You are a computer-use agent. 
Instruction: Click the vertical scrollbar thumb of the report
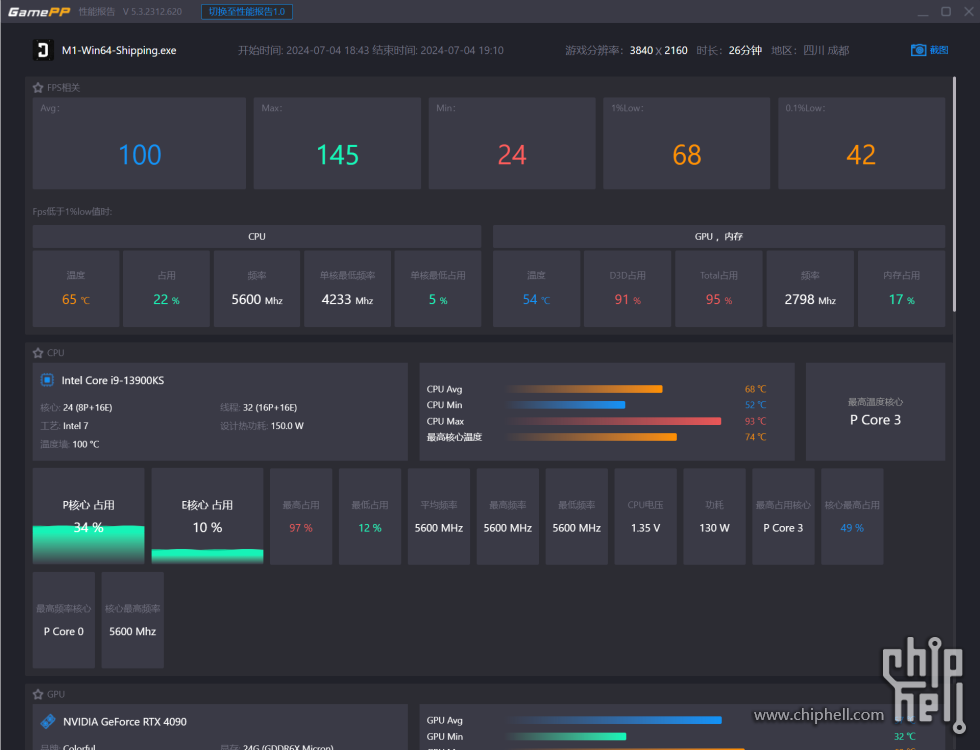click(x=954, y=194)
